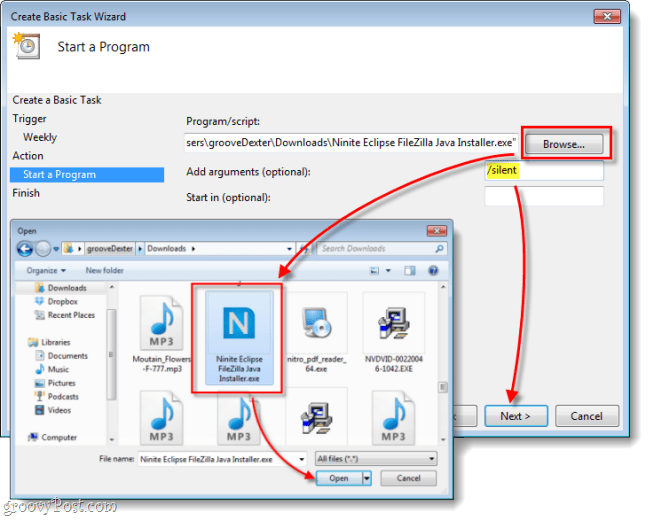Select the Weekly wizard step
Image resolution: width=650 pixels, height=520 pixels.
(x=40, y=137)
